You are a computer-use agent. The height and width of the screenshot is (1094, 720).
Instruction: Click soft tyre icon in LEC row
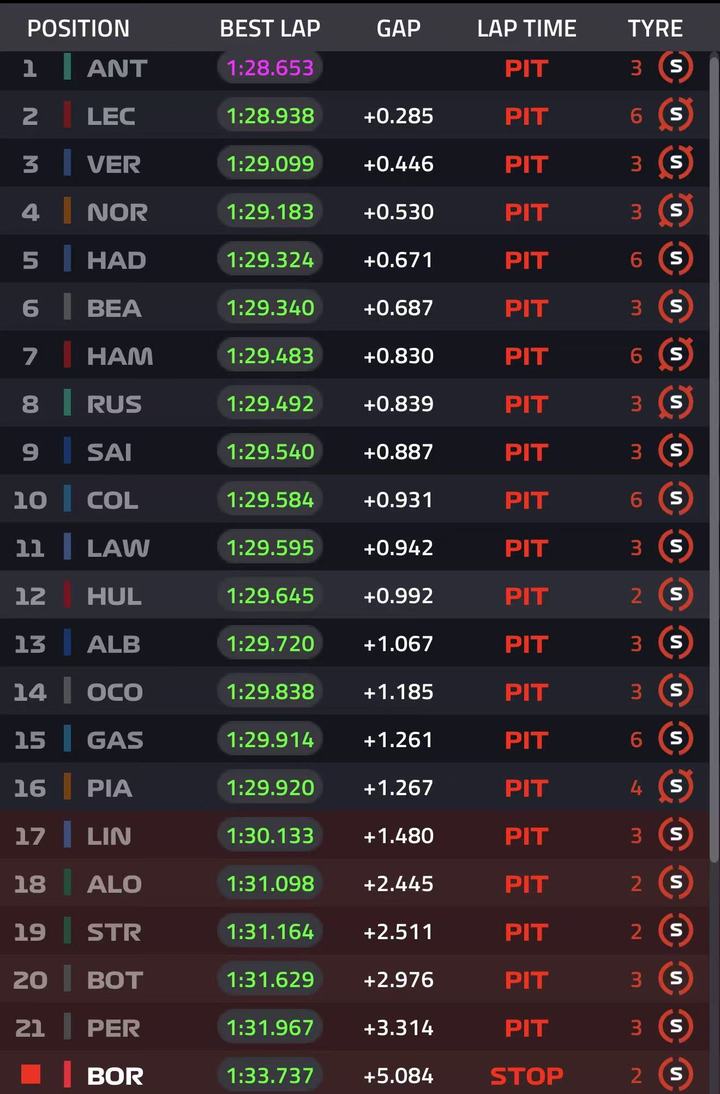(675, 115)
